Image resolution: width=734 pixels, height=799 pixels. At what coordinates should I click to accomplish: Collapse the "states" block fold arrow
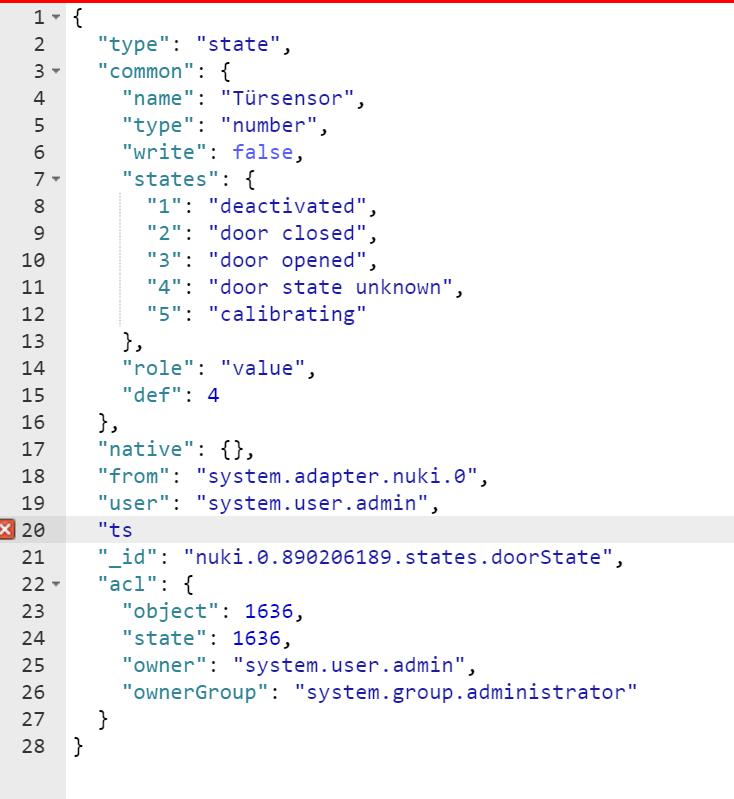56,179
